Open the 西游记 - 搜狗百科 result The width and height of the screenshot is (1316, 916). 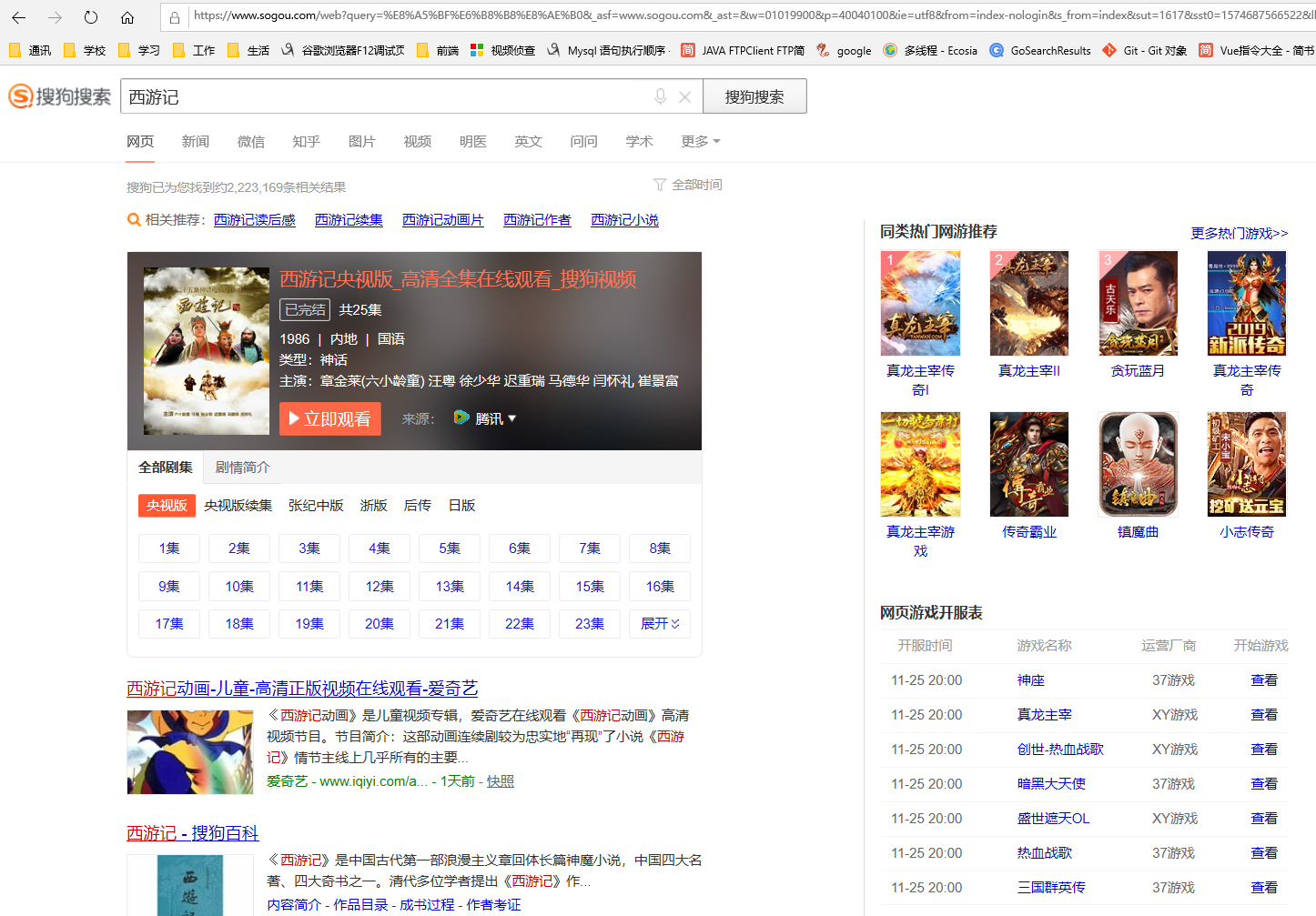tap(193, 833)
